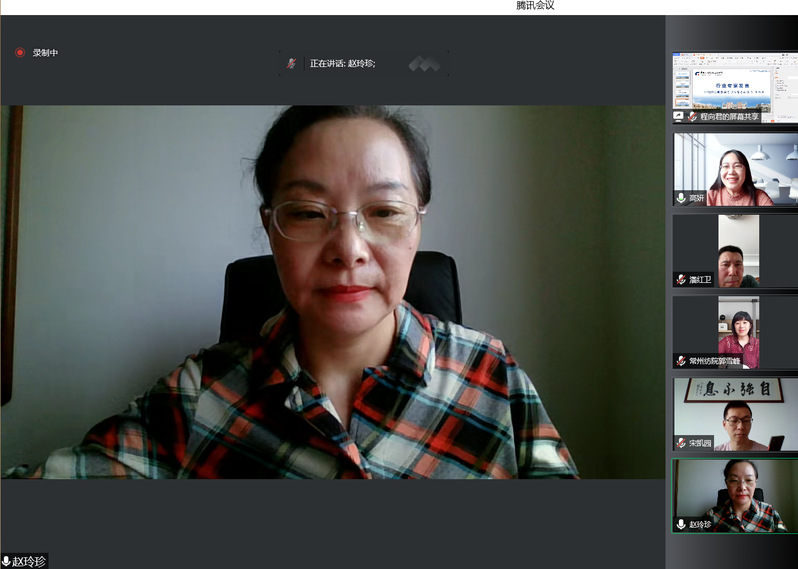Click microphone icon beside 简妍's name
Viewport: 798px width, 569px height.
[681, 198]
